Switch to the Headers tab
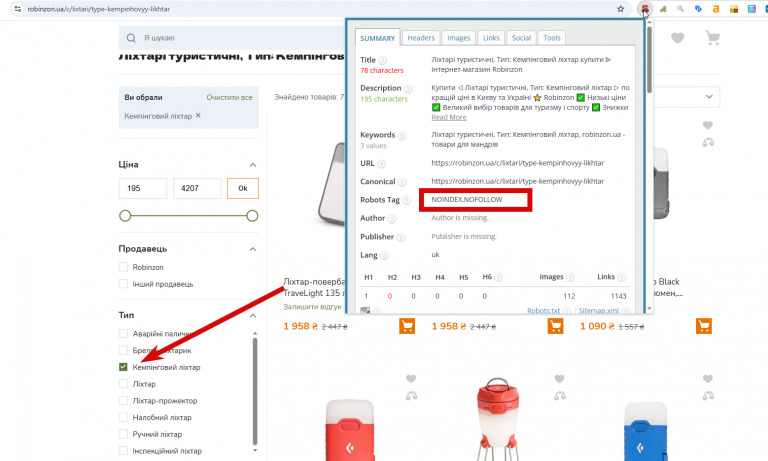Viewport: 768px width, 461px height. point(421,38)
